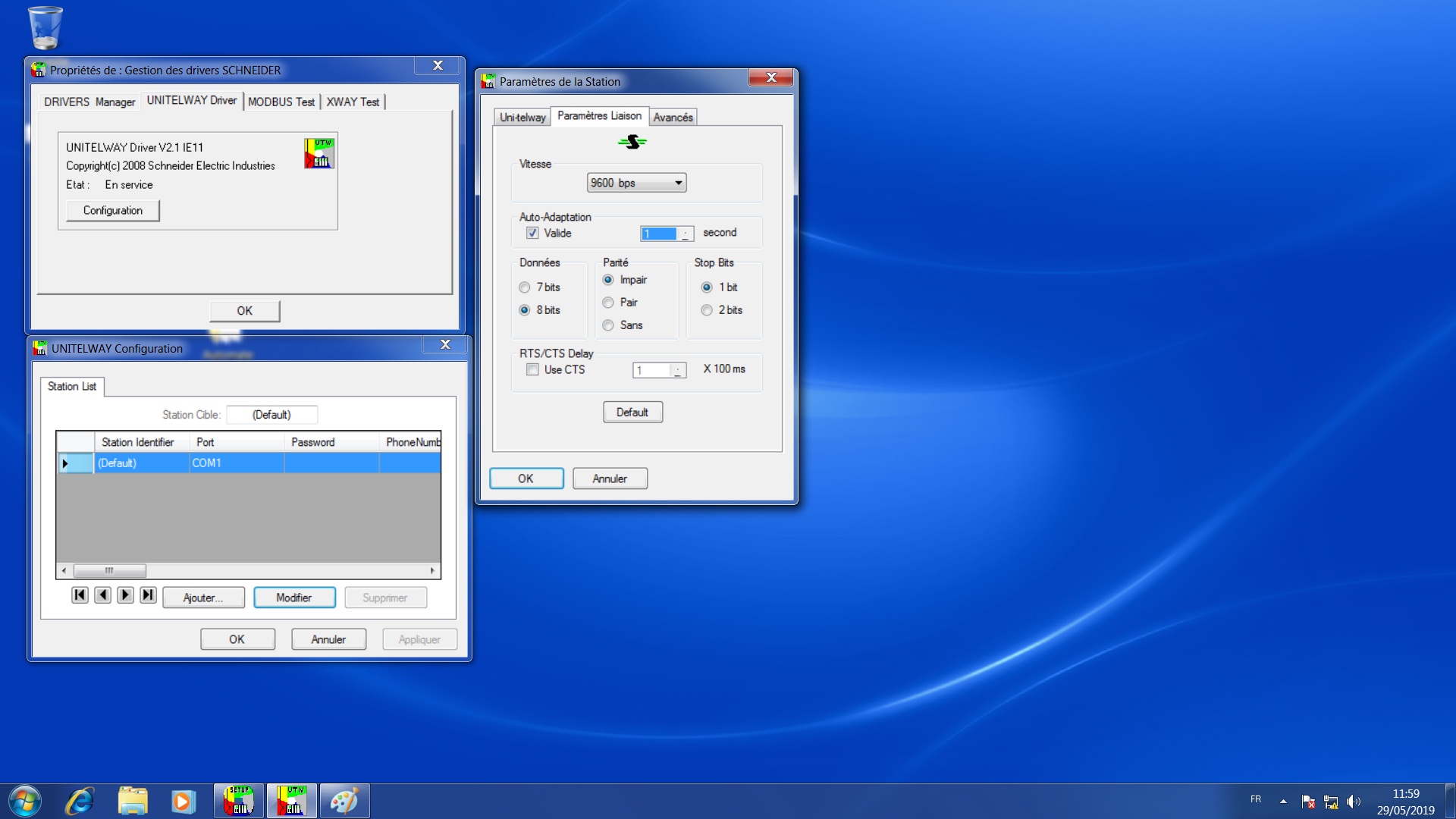Click the Configuration button
1456x819 pixels.
[112, 210]
